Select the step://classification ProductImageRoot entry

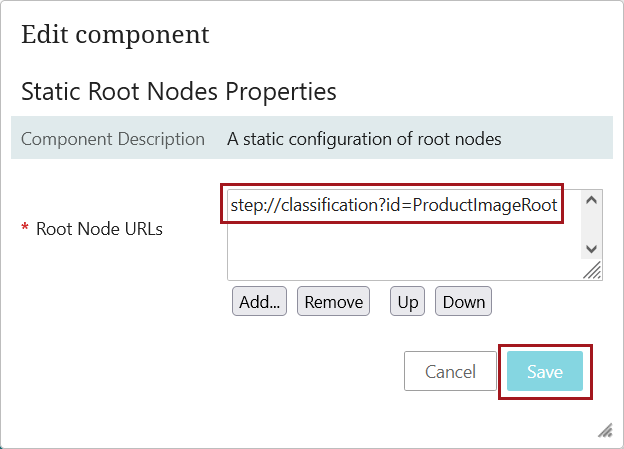(394, 205)
